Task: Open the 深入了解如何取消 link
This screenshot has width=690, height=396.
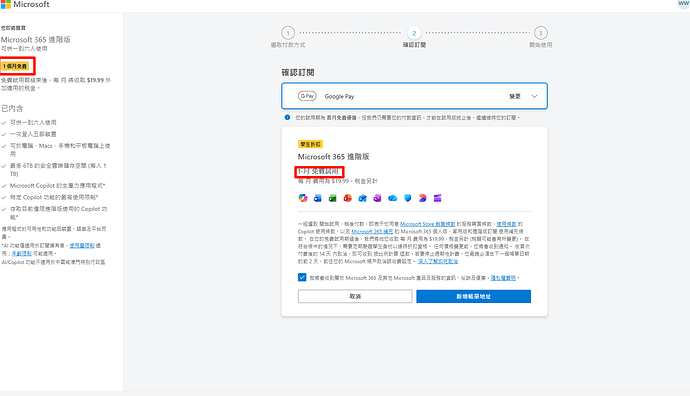Action: coord(438,261)
